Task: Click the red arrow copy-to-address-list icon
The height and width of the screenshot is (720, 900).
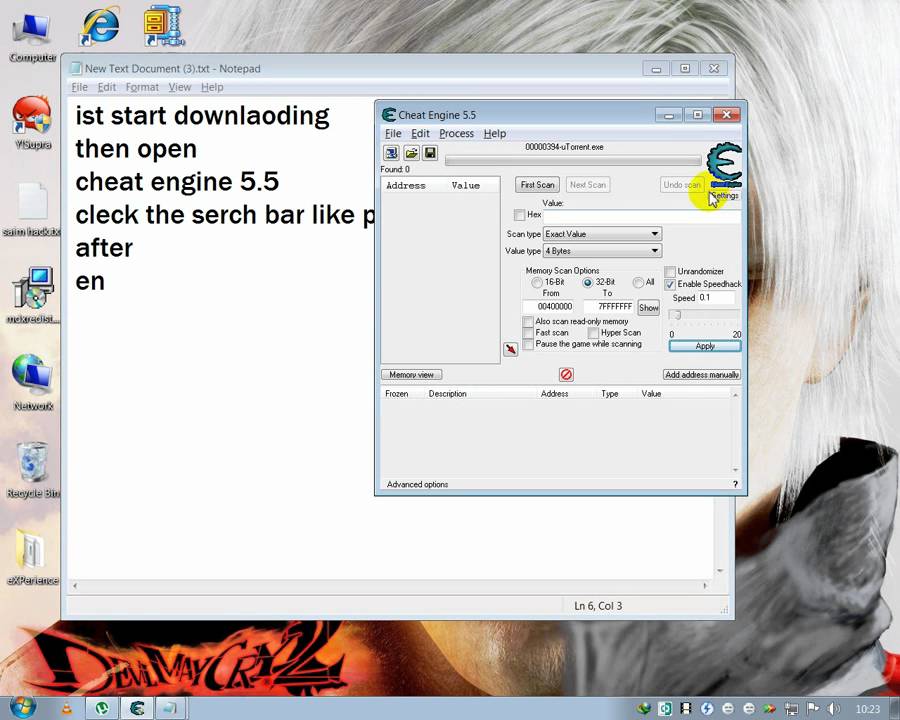Action: point(510,349)
